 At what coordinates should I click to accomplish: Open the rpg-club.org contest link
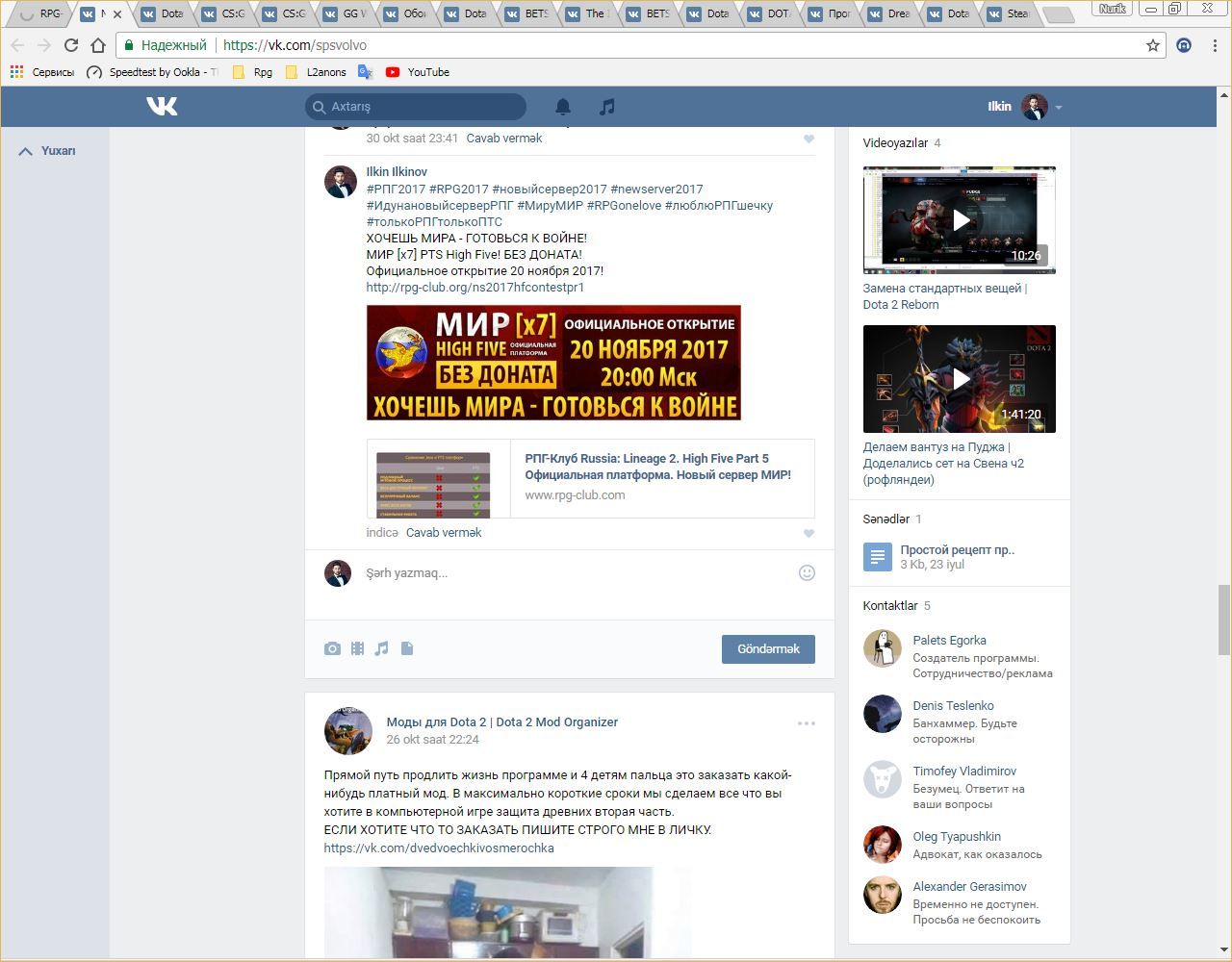(475, 288)
